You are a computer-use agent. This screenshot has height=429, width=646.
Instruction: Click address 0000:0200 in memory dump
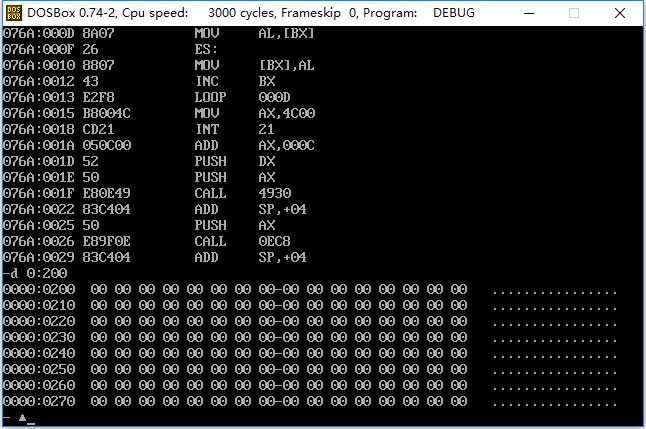coord(39,289)
